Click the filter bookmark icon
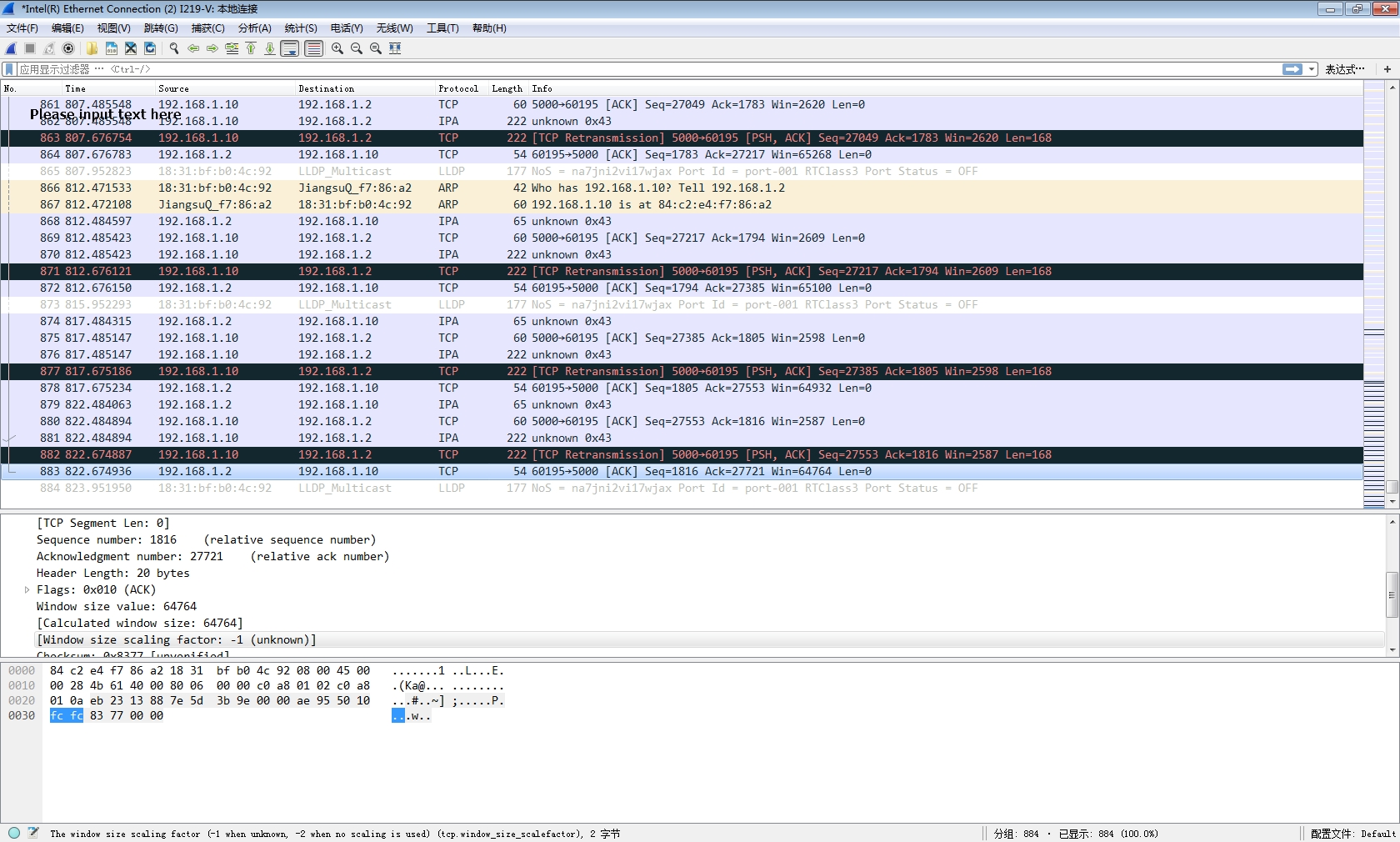This screenshot has width=1400, height=842. pos(9,69)
